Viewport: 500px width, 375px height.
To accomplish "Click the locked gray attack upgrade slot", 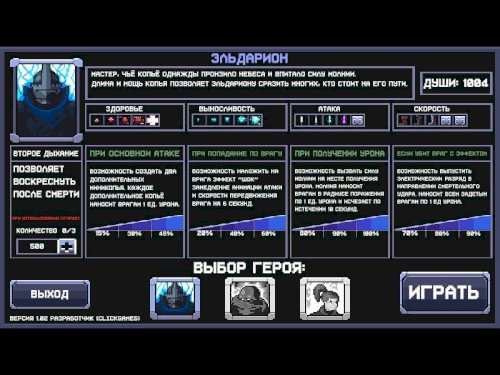I will [x=358, y=120].
